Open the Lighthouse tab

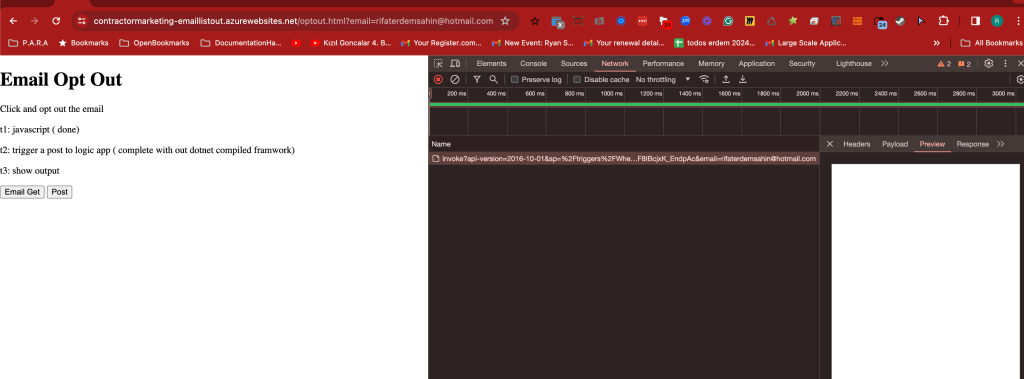click(x=854, y=63)
